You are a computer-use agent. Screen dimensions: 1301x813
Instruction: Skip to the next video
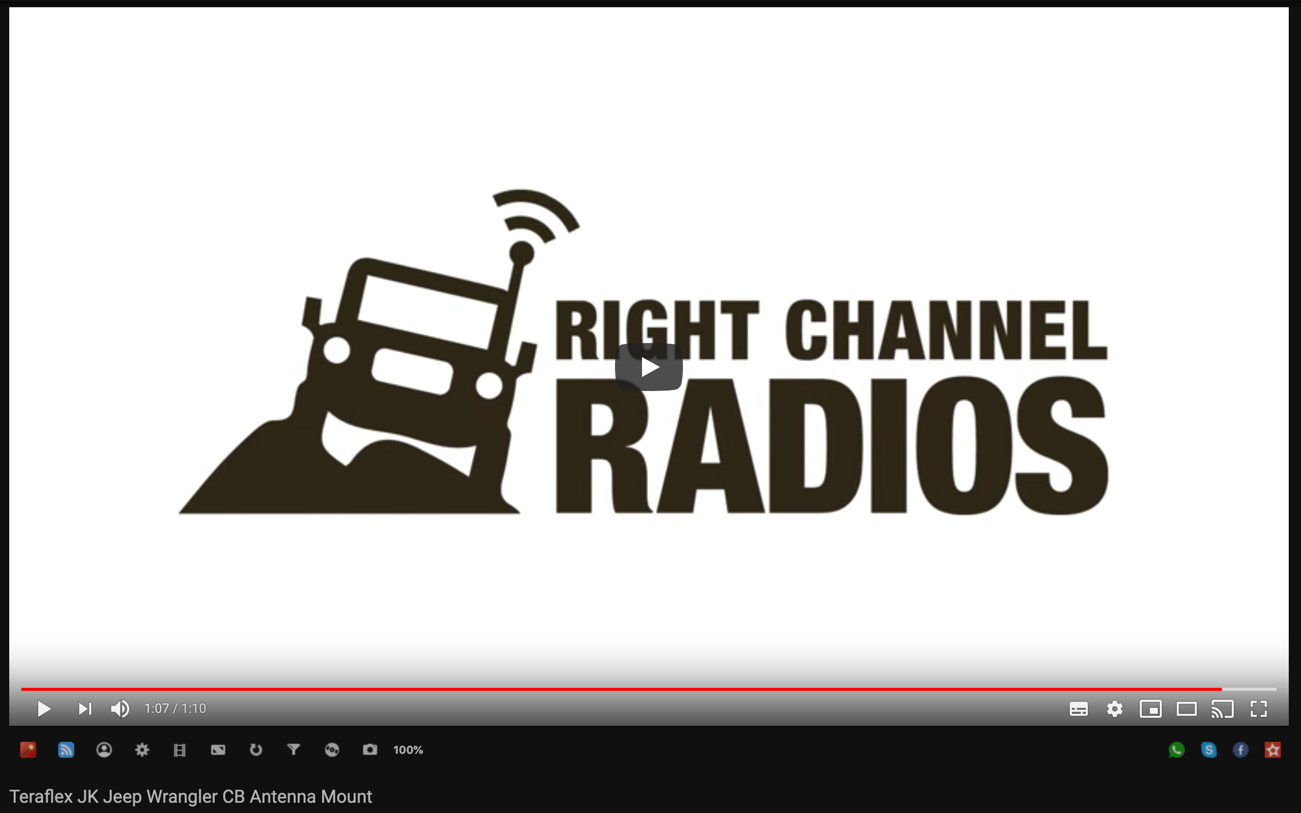point(85,709)
